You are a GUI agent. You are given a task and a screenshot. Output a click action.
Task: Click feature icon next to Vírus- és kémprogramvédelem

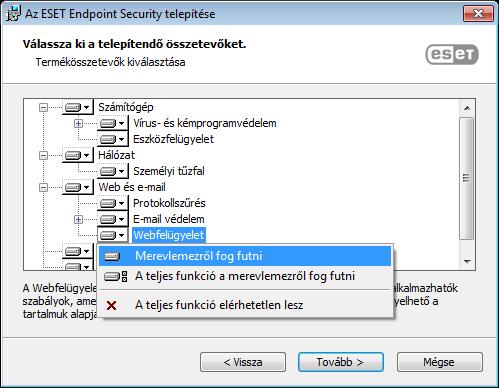tap(113, 123)
